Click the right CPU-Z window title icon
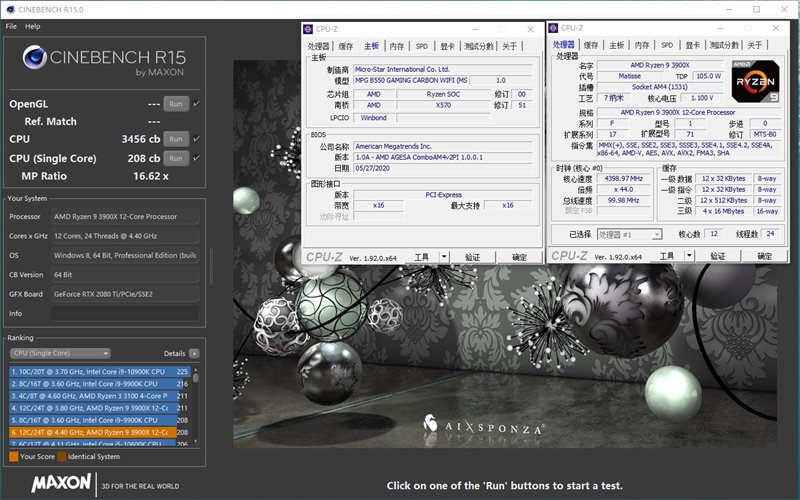 (553, 28)
